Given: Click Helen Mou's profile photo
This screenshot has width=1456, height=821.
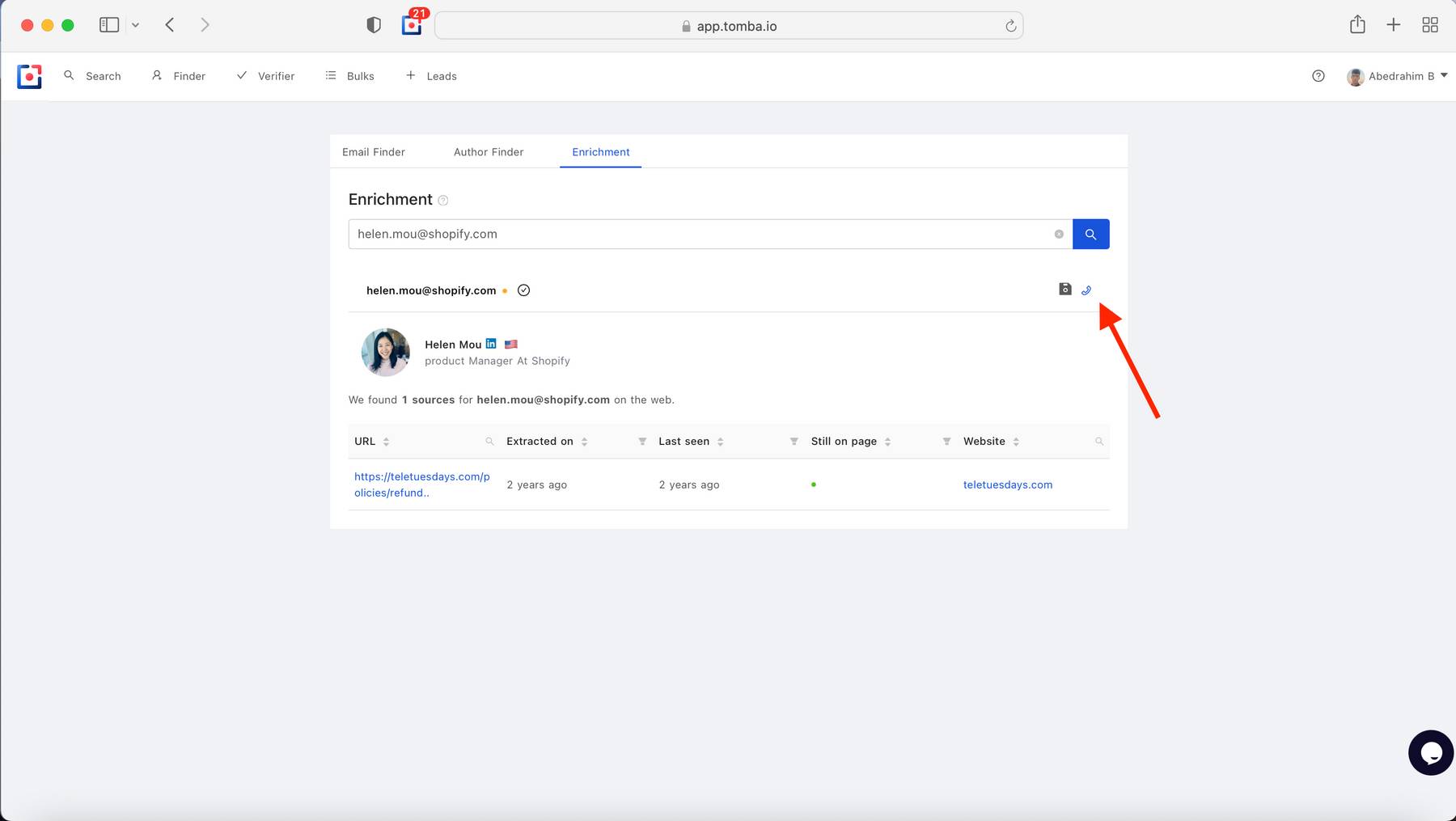Looking at the screenshot, I should coord(385,352).
